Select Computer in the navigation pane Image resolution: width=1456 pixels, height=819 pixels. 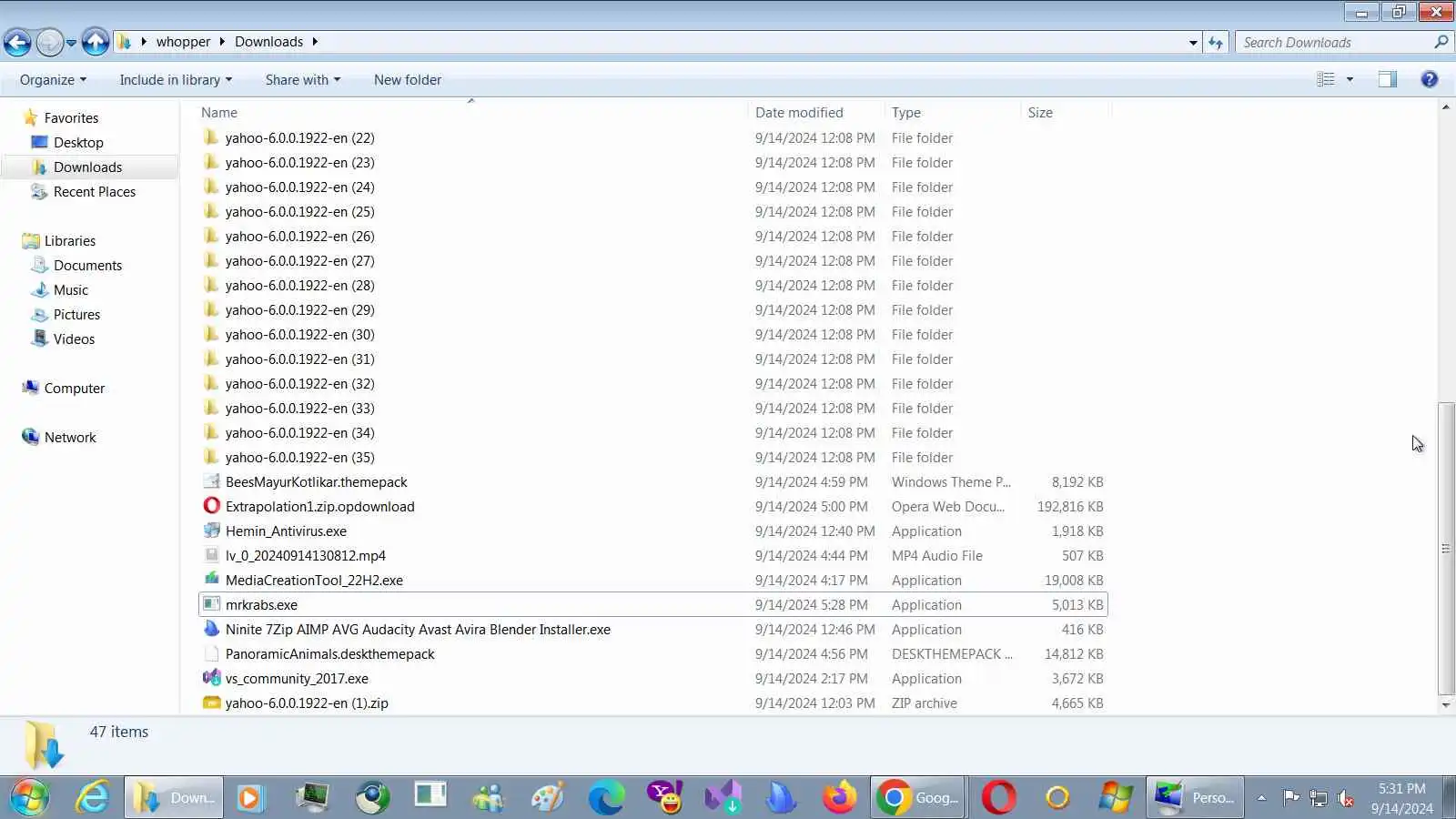point(75,388)
